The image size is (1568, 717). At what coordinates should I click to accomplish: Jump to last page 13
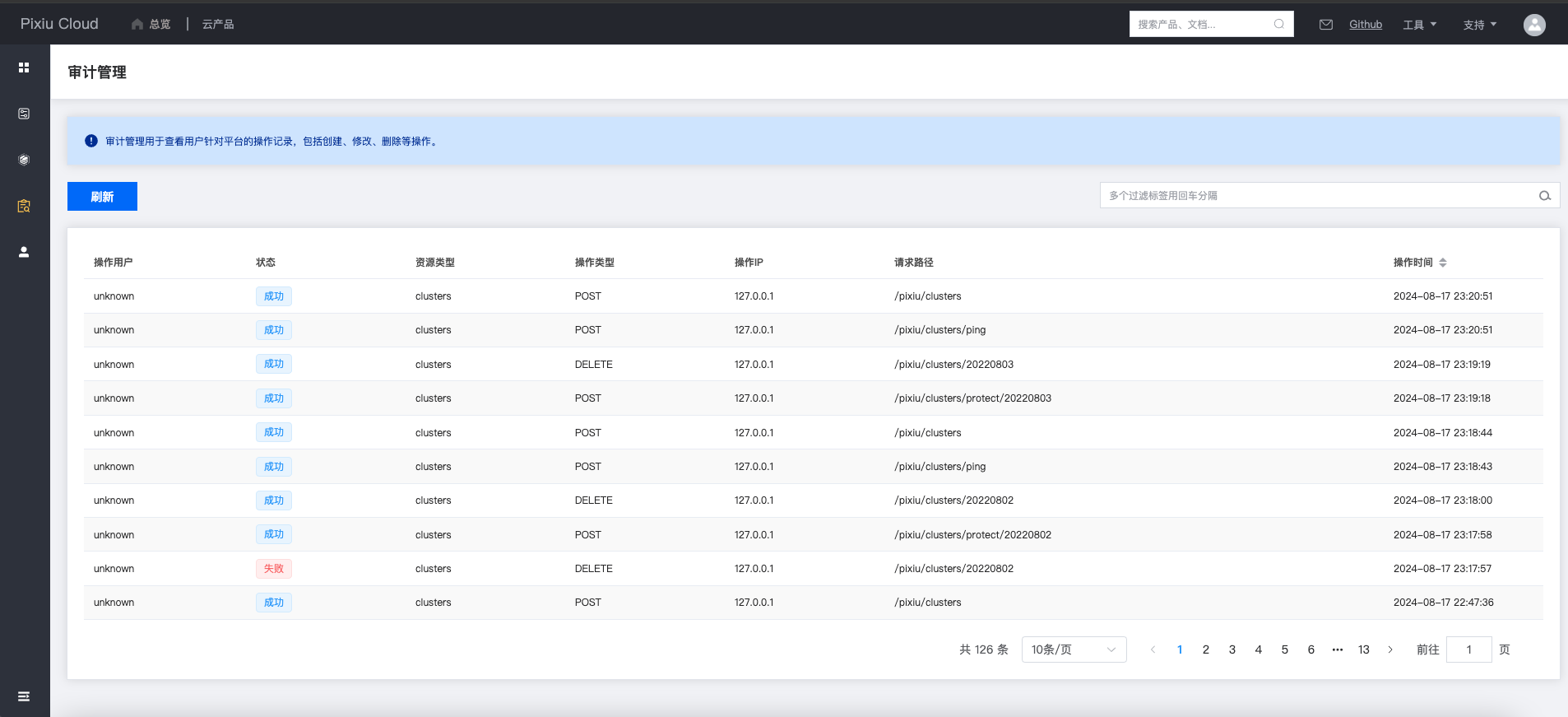tap(1364, 649)
